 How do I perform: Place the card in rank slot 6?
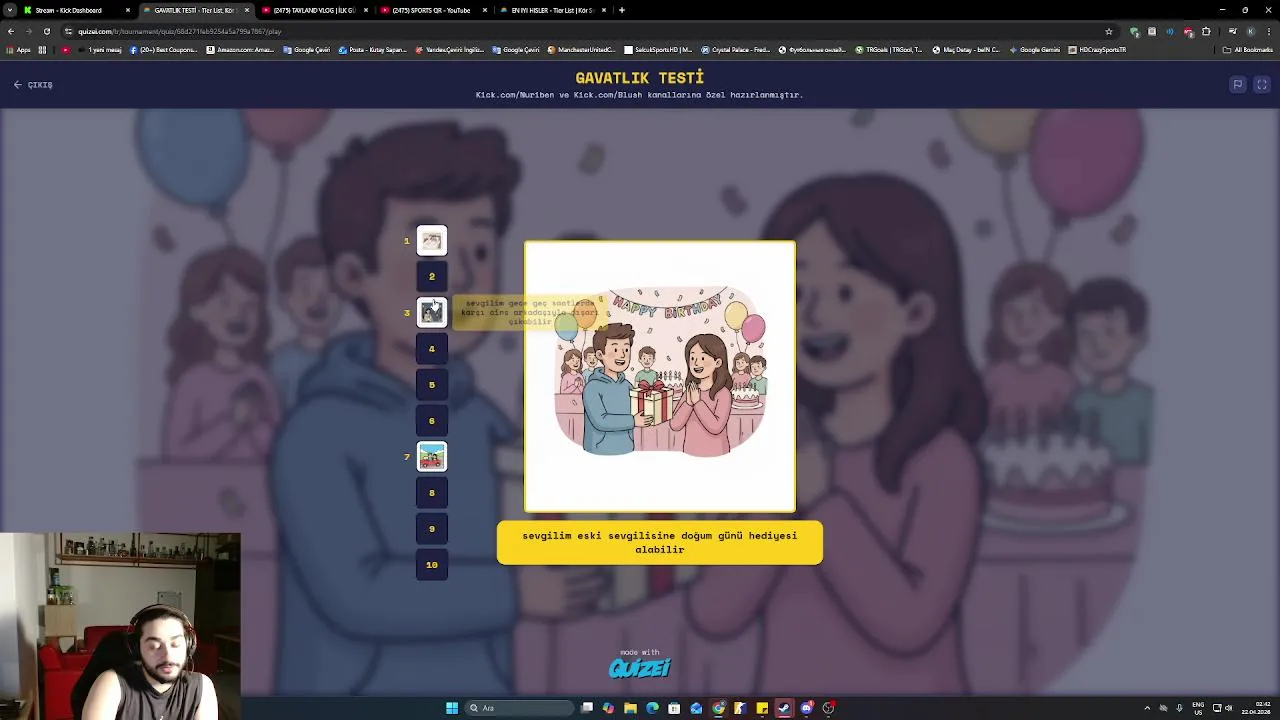[432, 421]
